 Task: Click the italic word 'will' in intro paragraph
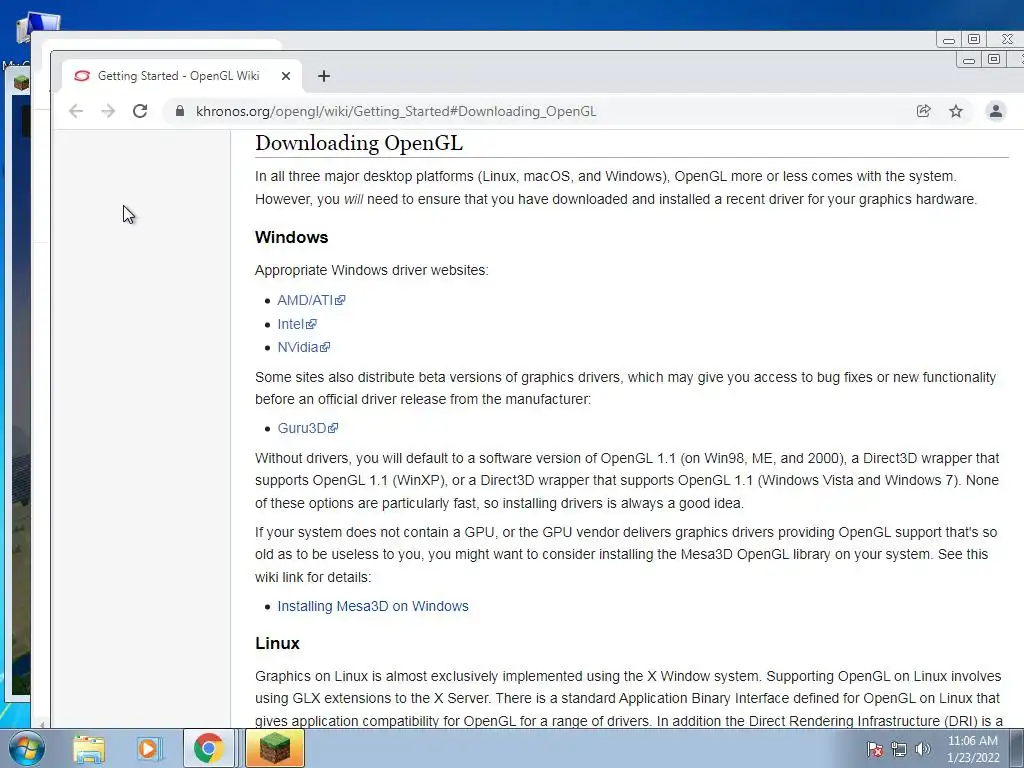point(353,199)
